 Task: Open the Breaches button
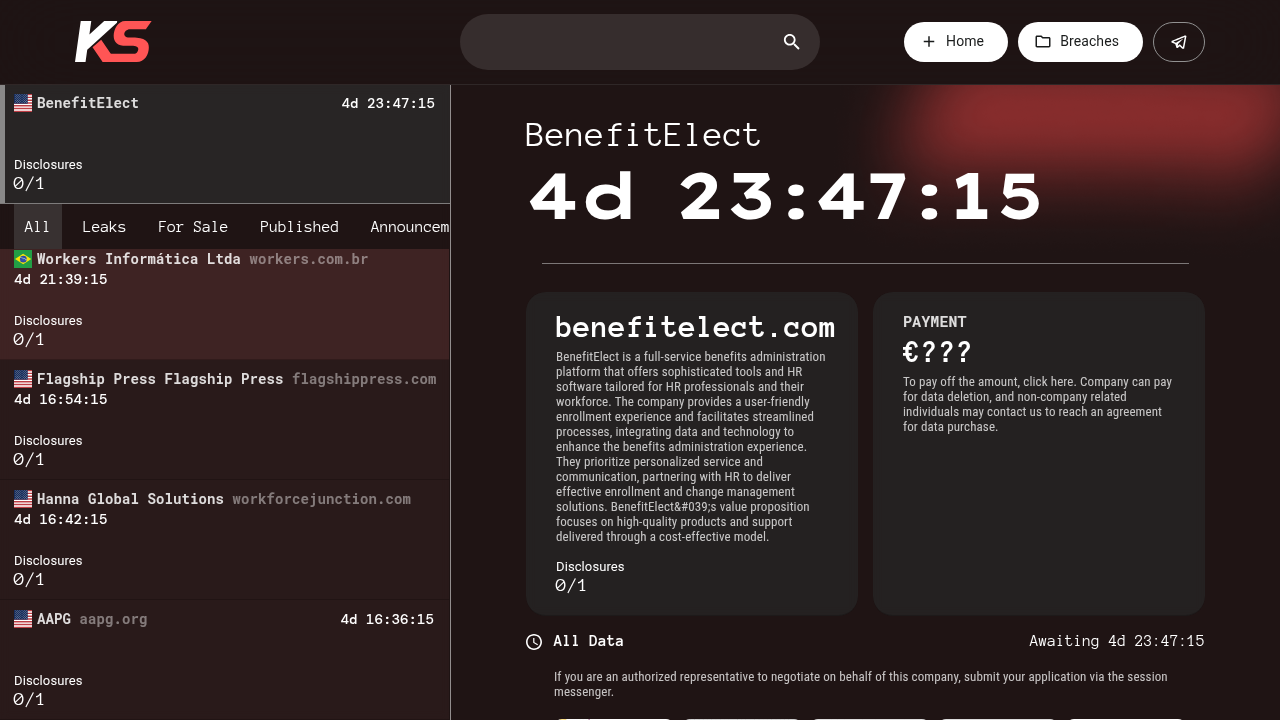click(x=1080, y=42)
